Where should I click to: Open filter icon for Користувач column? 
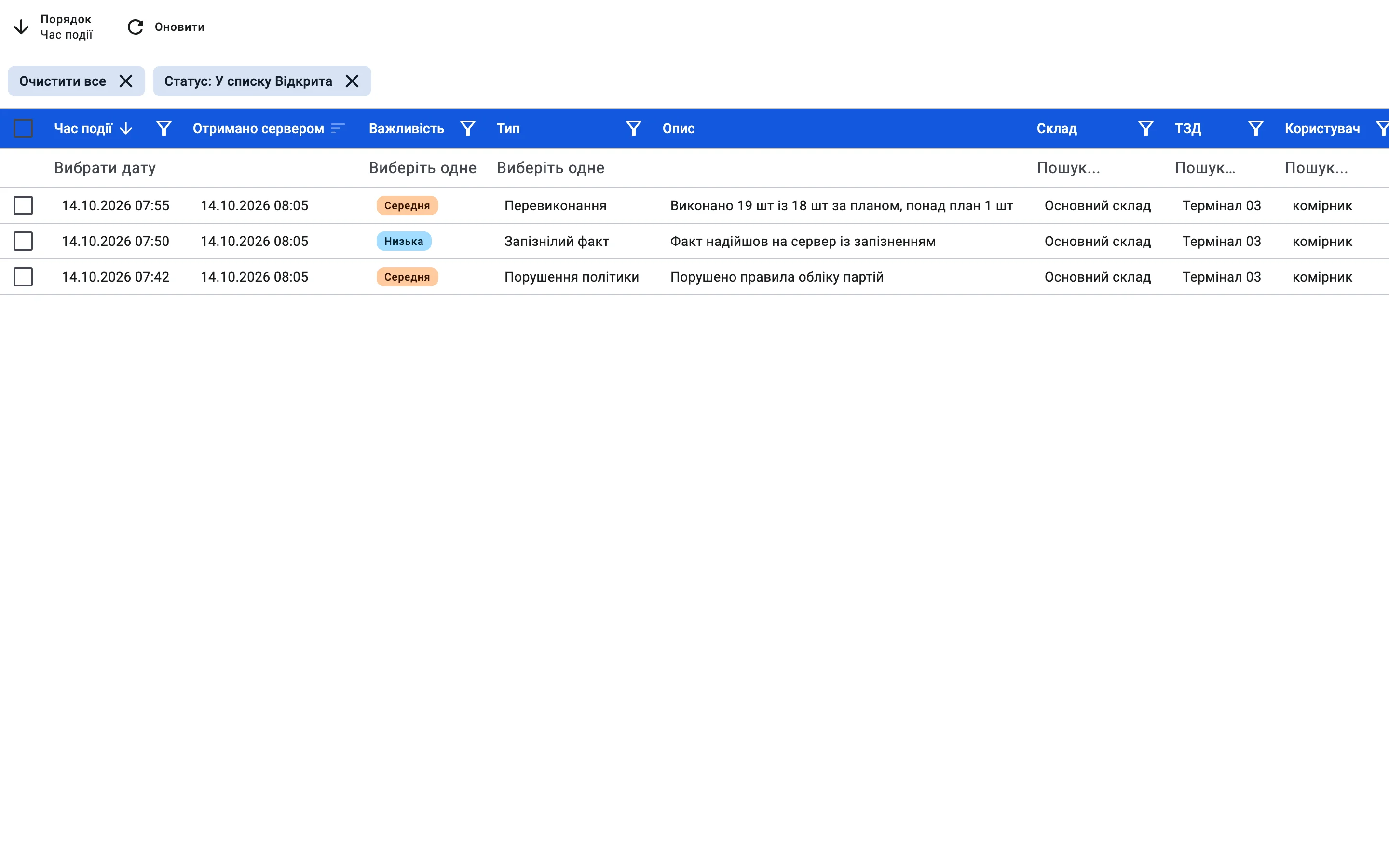tap(1383, 129)
